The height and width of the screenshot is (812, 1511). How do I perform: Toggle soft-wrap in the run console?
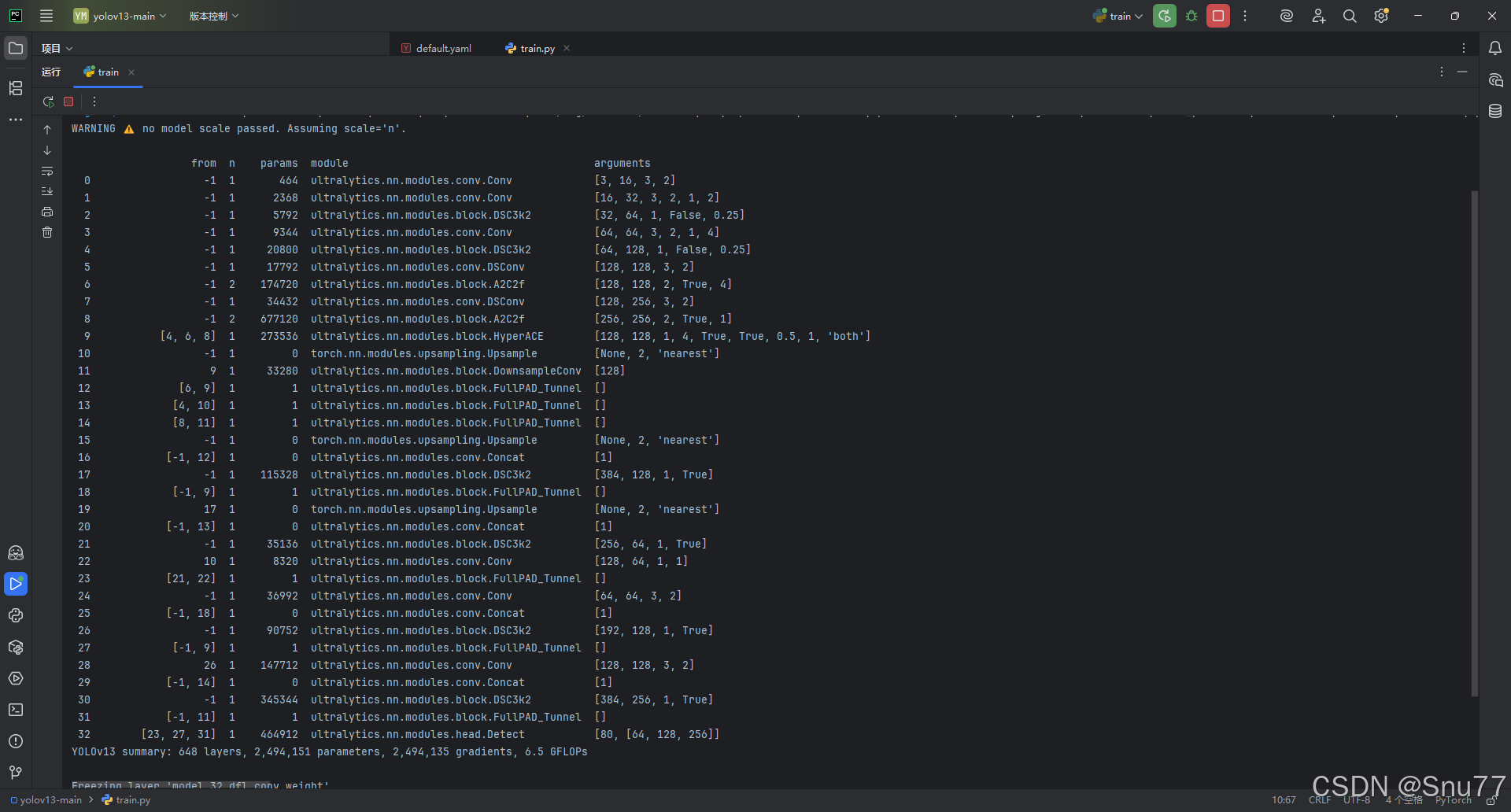[47, 171]
